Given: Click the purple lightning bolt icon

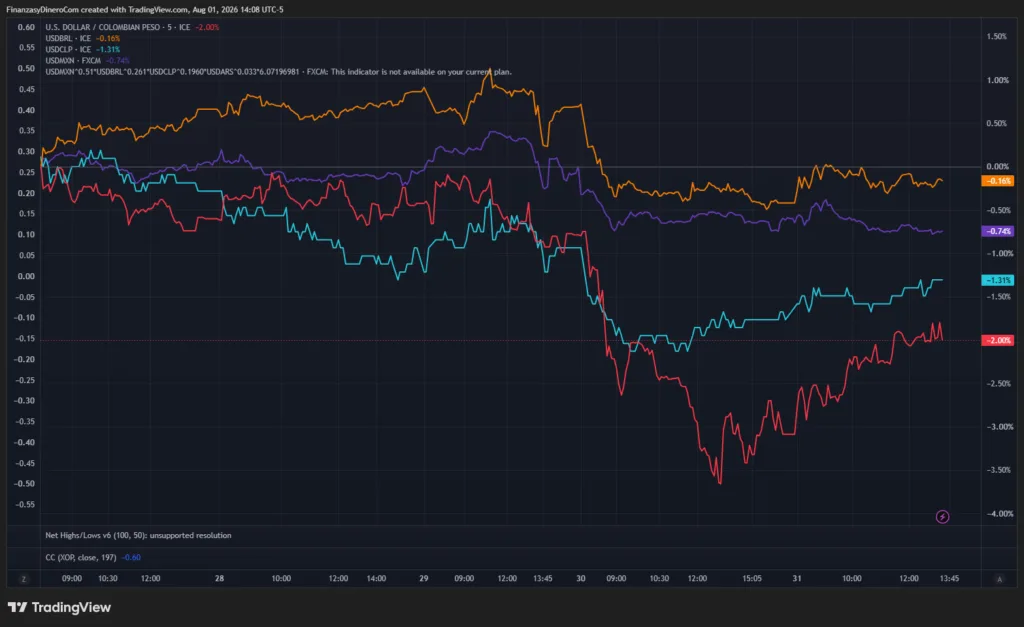Looking at the screenshot, I should 942,517.
